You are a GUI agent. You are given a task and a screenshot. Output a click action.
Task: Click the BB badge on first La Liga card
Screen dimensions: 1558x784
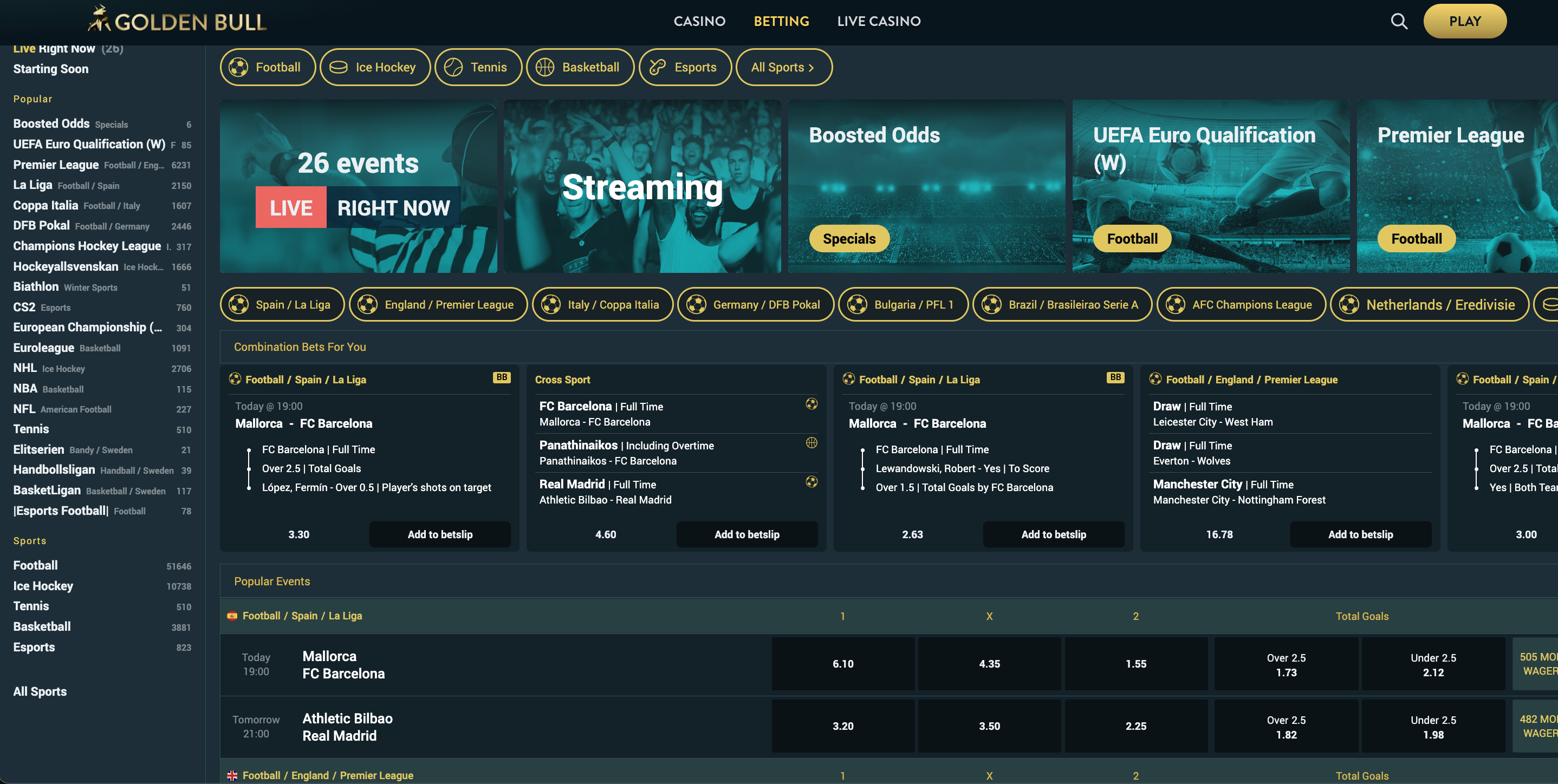[502, 377]
